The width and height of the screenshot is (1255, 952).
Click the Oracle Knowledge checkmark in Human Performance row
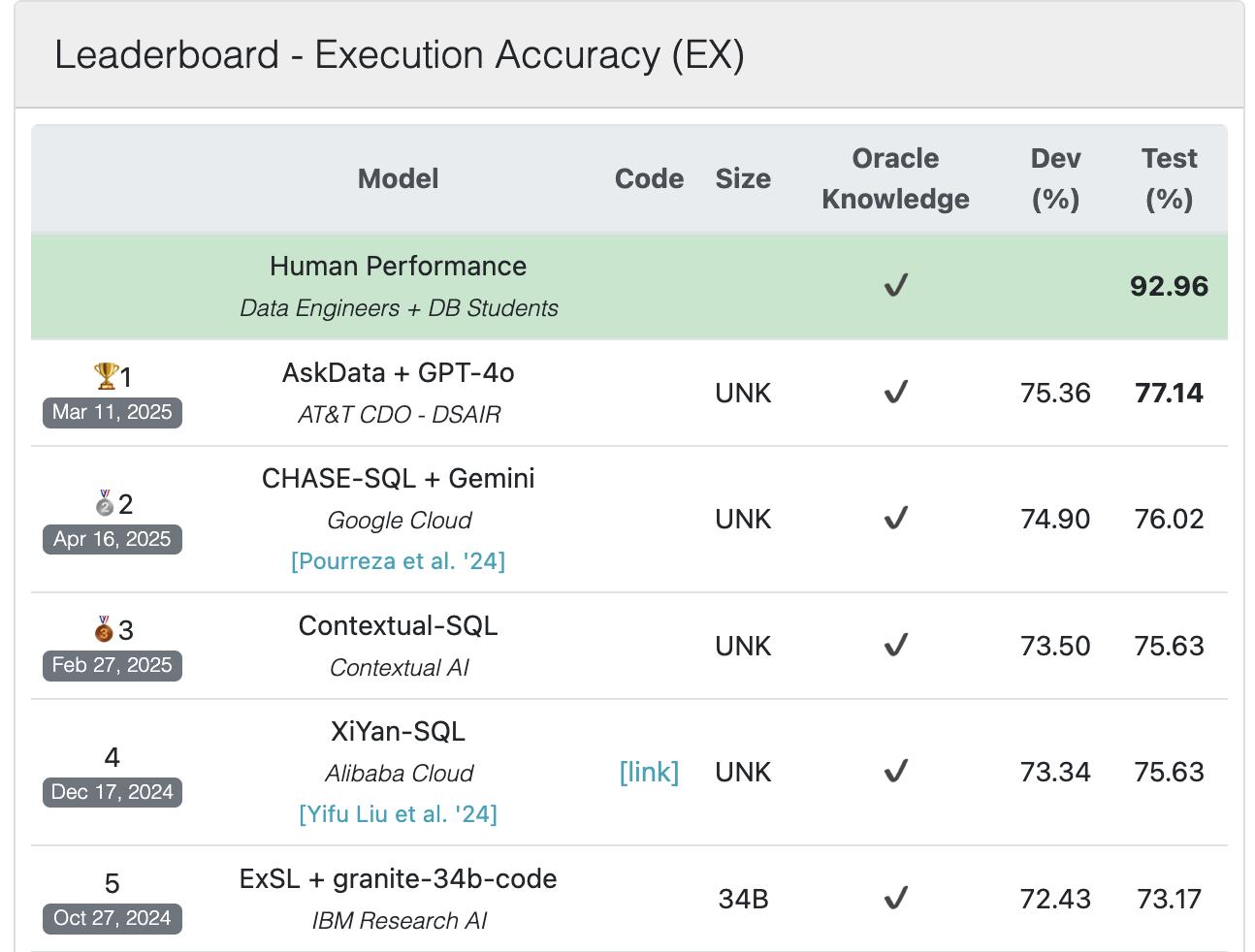tap(896, 286)
